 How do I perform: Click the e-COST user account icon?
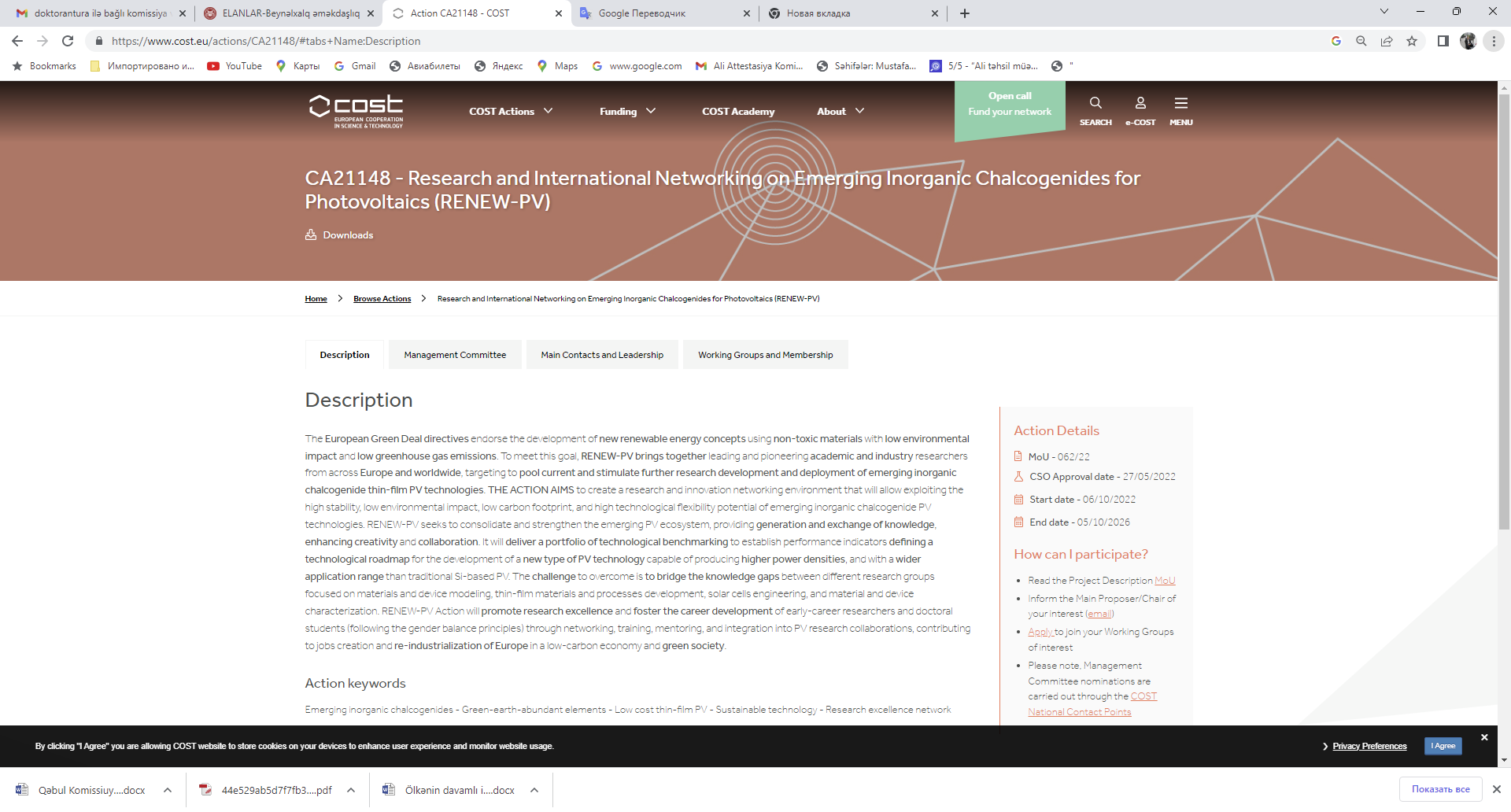pyautogui.click(x=1140, y=104)
